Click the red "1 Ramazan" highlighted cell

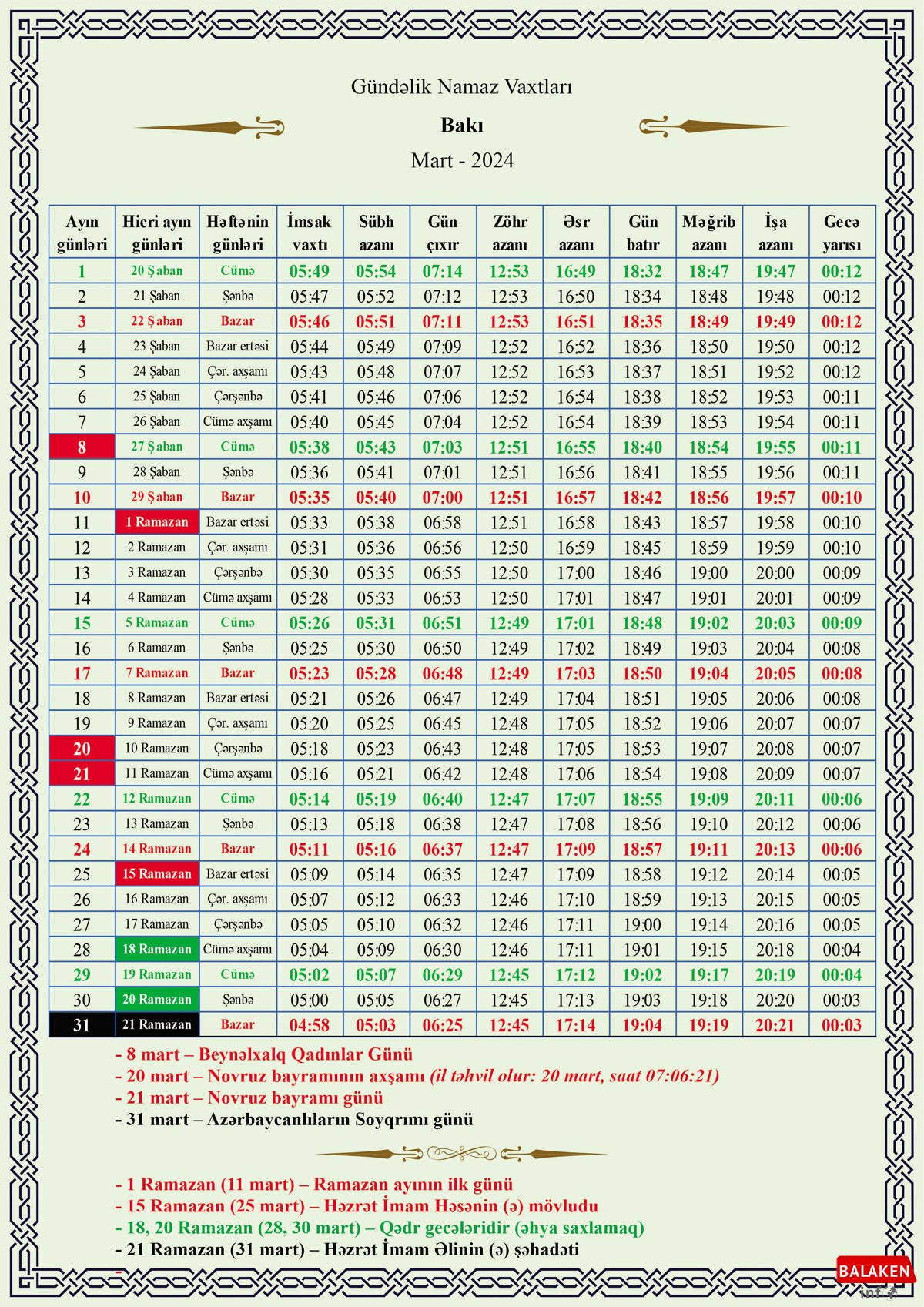tap(157, 522)
